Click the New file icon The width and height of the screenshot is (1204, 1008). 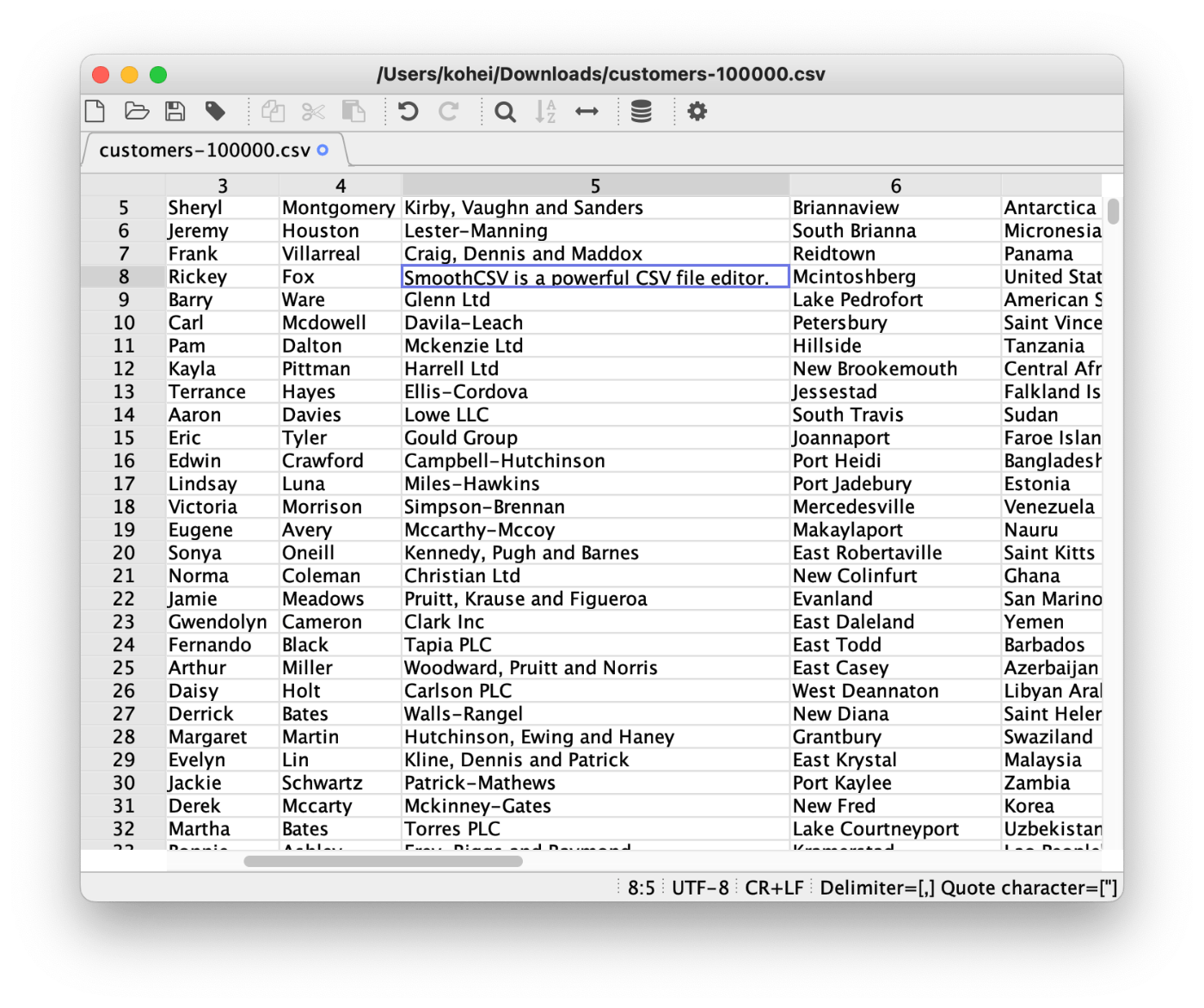95,111
